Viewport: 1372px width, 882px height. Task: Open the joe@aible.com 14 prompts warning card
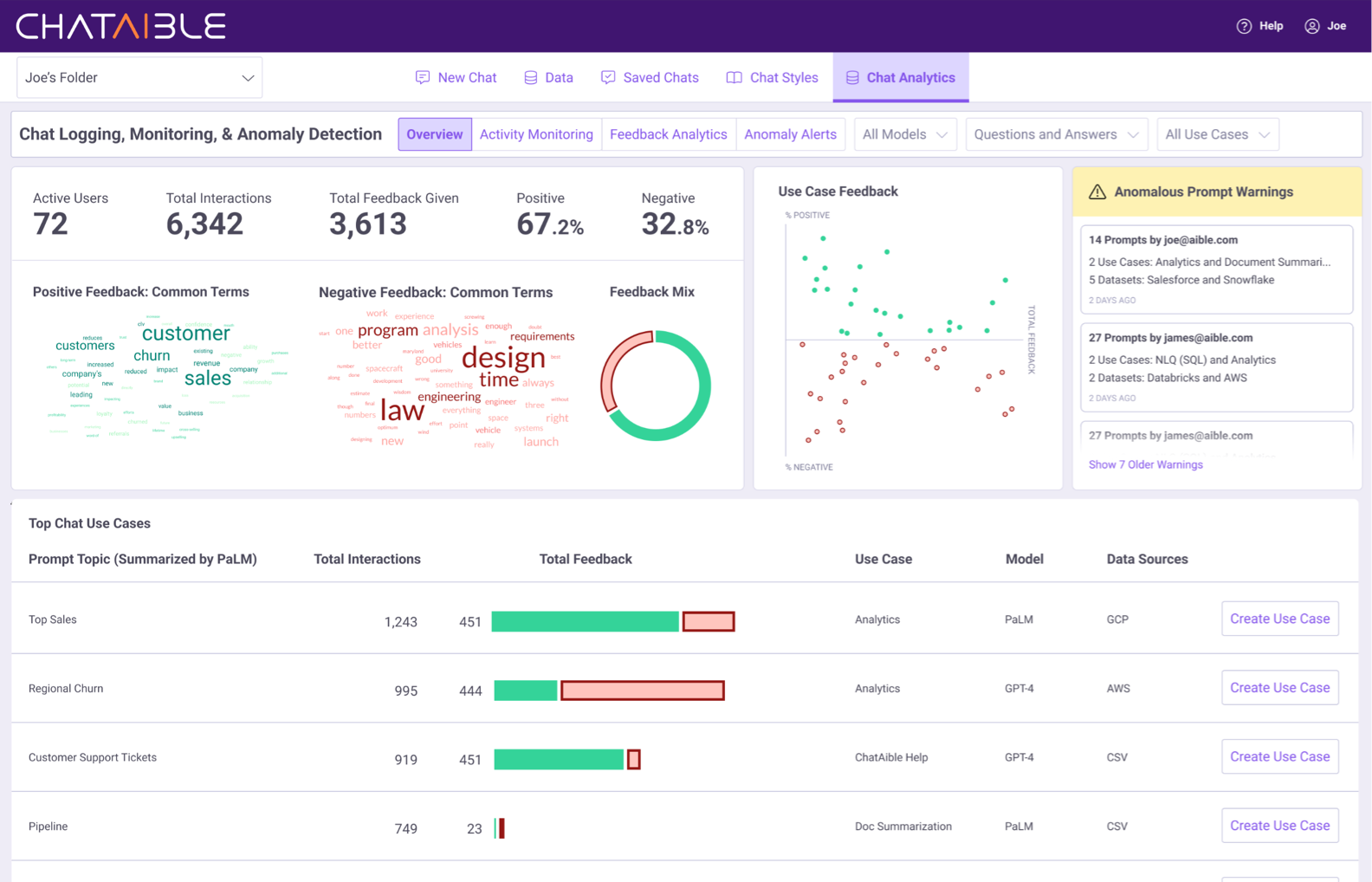1217,269
